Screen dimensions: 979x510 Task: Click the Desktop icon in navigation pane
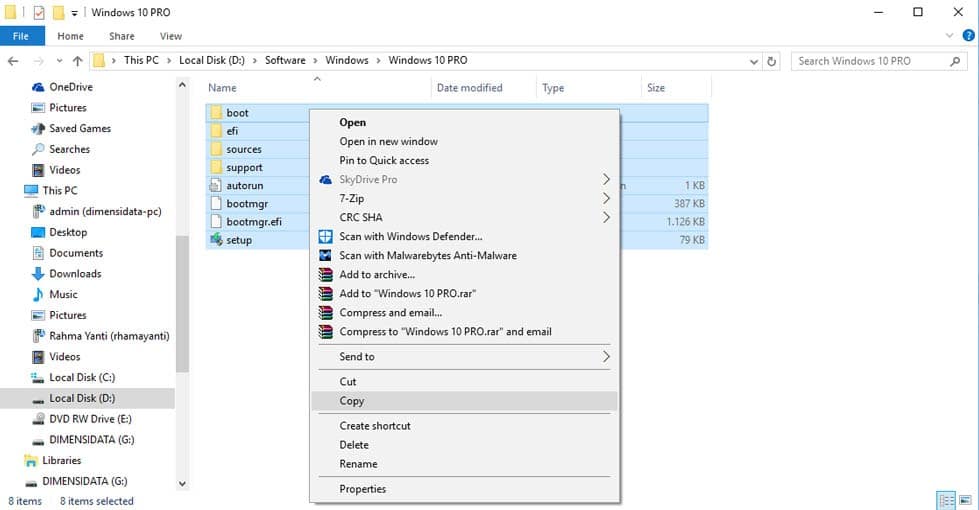(38, 232)
